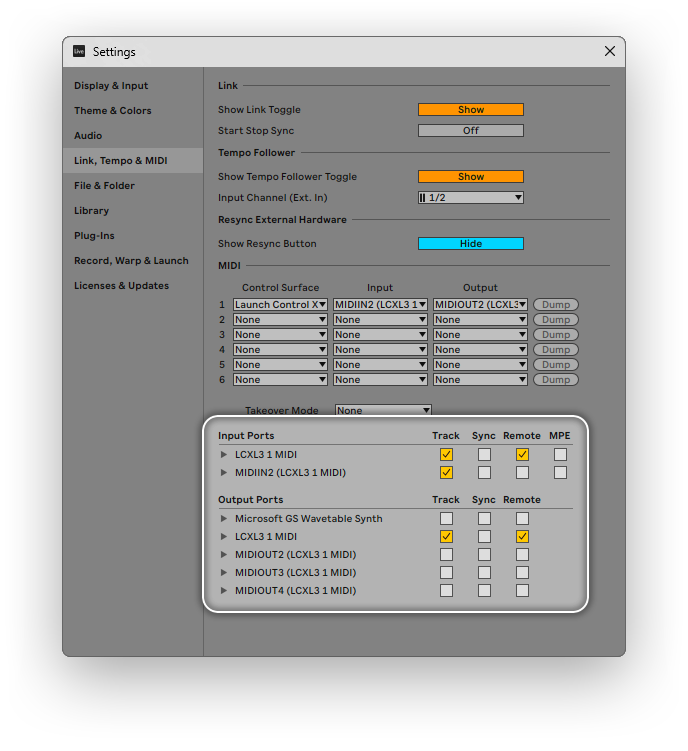Expand LCXL3 1 MIDI input port

223,455
